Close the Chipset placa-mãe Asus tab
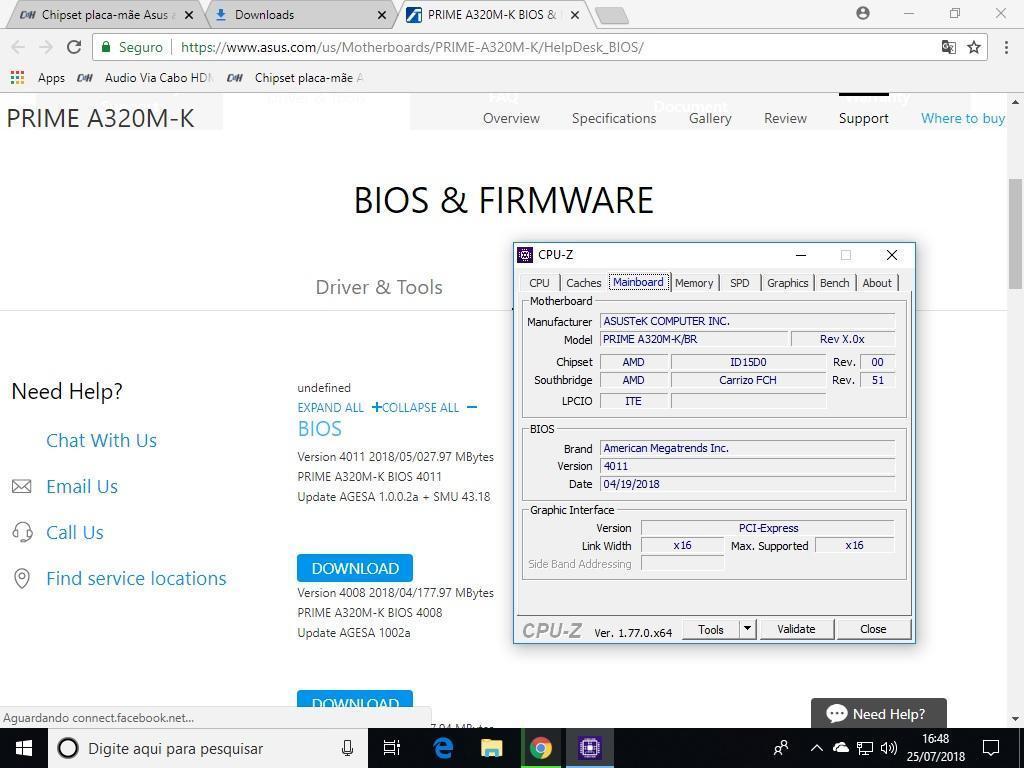Image resolution: width=1024 pixels, height=768 pixels. [x=189, y=14]
